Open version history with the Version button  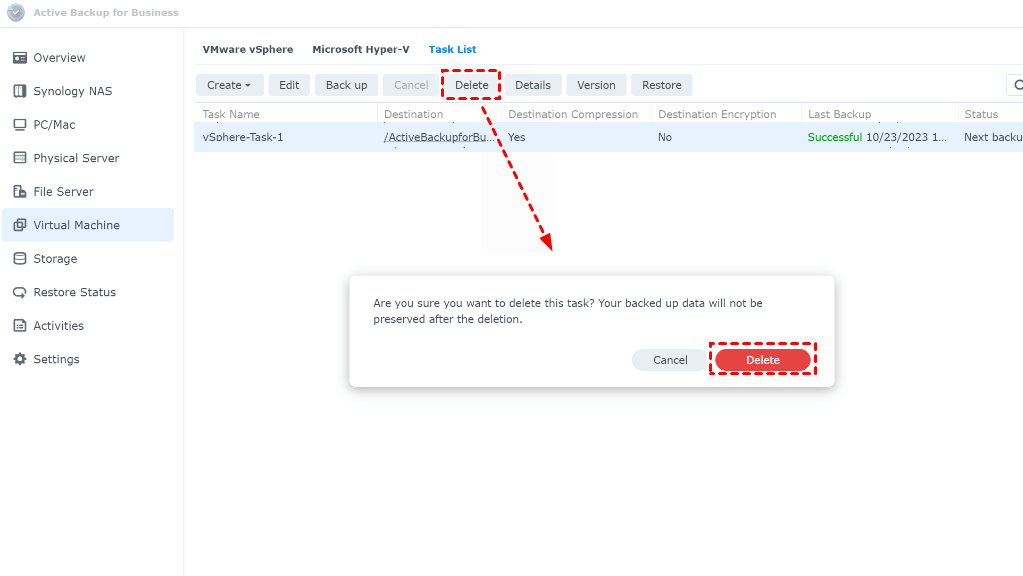click(x=596, y=85)
